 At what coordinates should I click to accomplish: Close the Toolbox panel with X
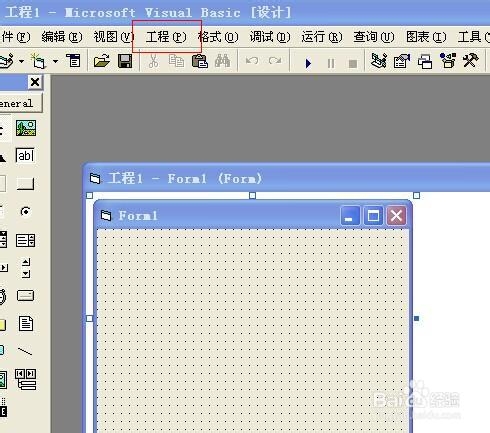pos(35,82)
